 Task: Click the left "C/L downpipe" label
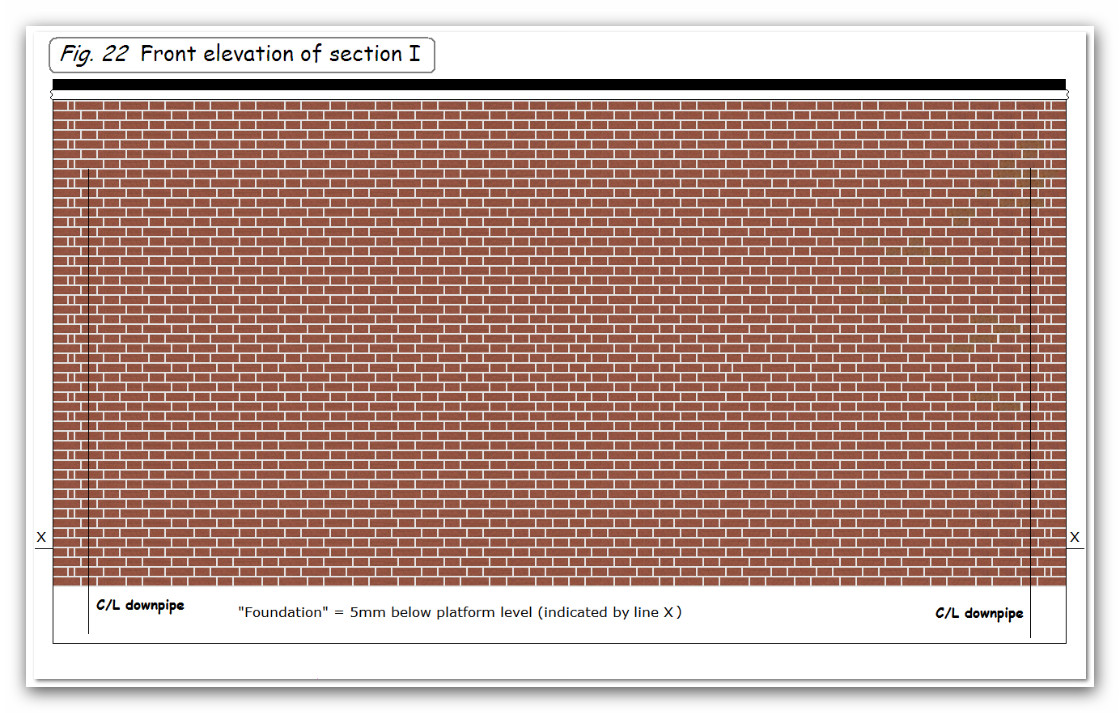[140, 605]
